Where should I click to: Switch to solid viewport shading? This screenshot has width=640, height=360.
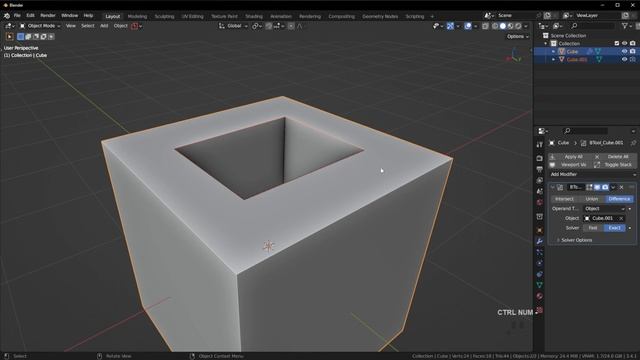point(502,26)
